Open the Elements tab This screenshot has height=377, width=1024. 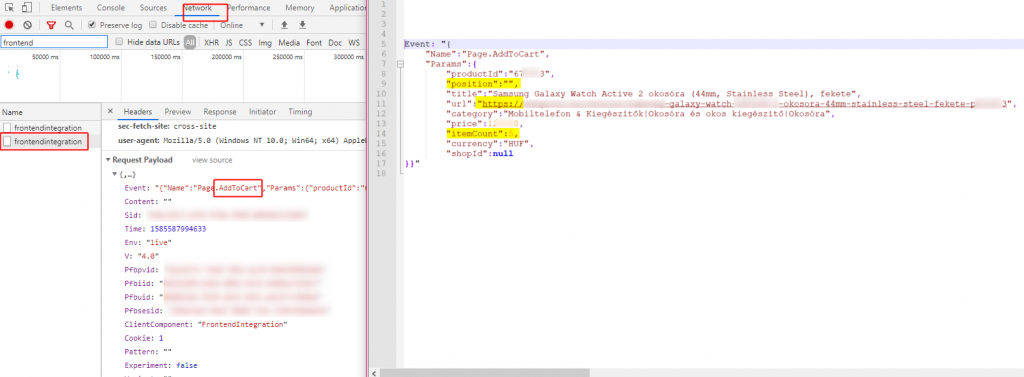67,8
